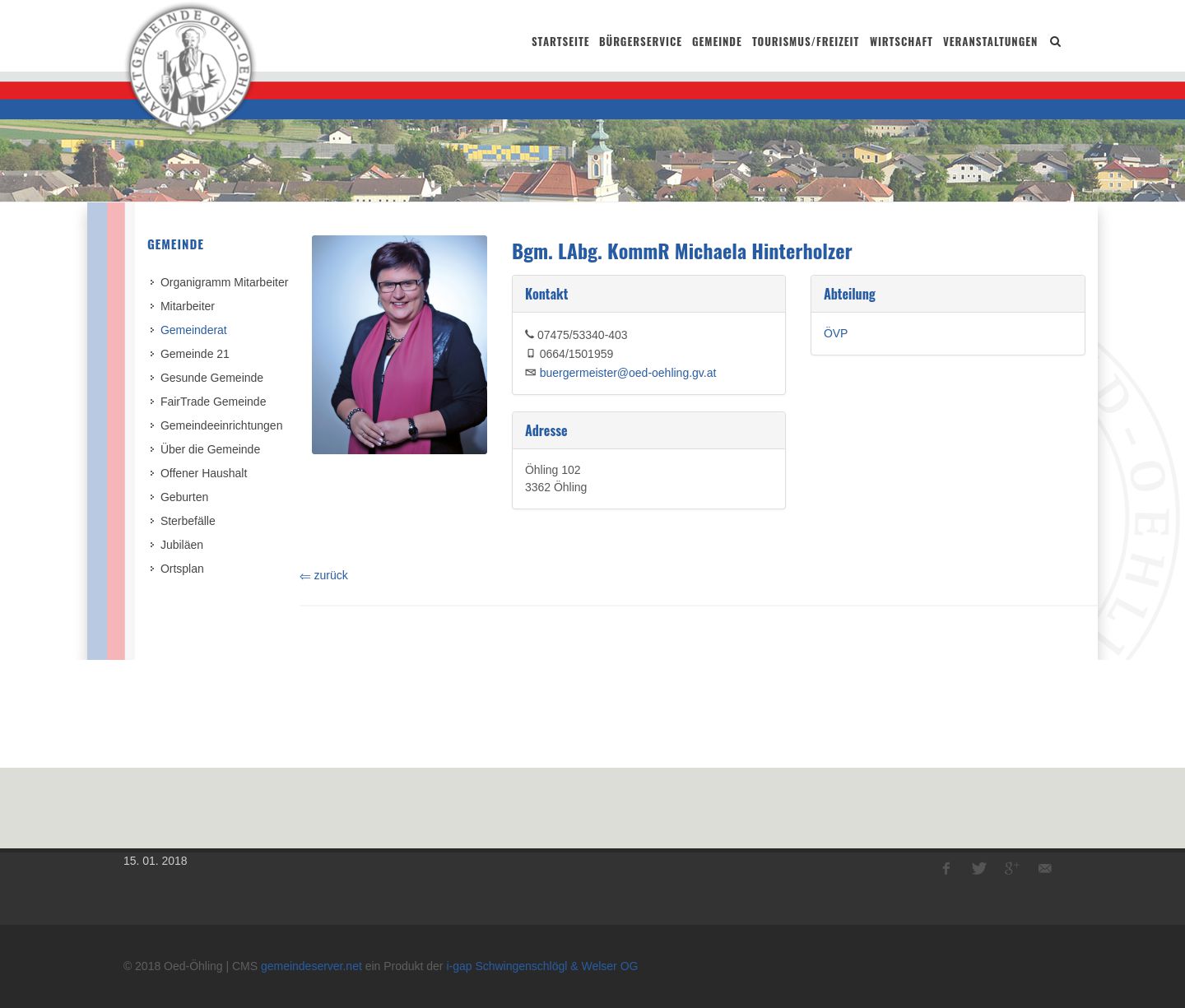This screenshot has width=1185, height=1008.
Task: Click the date 15. 01. 2018 in footer
Action: point(156,861)
